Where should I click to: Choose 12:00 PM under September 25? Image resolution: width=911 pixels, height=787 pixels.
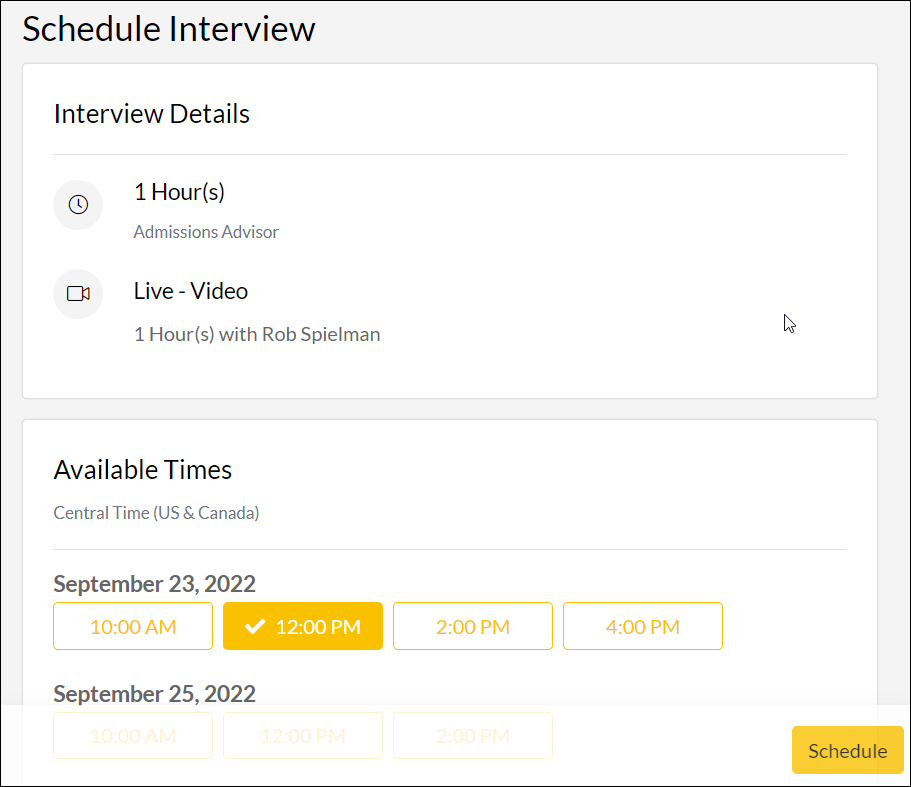coord(302,736)
